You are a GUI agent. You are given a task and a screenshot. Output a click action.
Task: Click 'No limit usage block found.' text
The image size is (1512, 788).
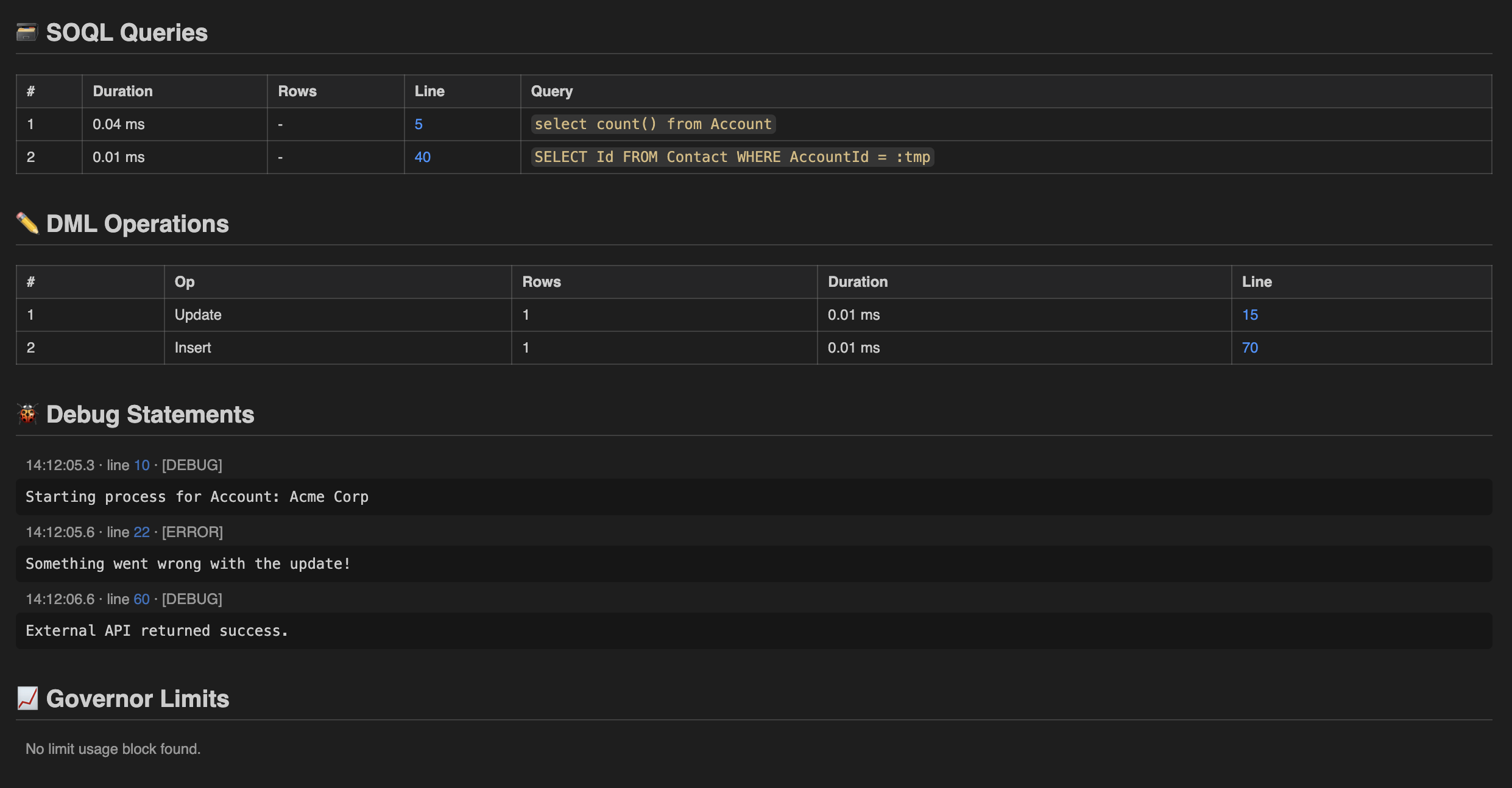[113, 749]
